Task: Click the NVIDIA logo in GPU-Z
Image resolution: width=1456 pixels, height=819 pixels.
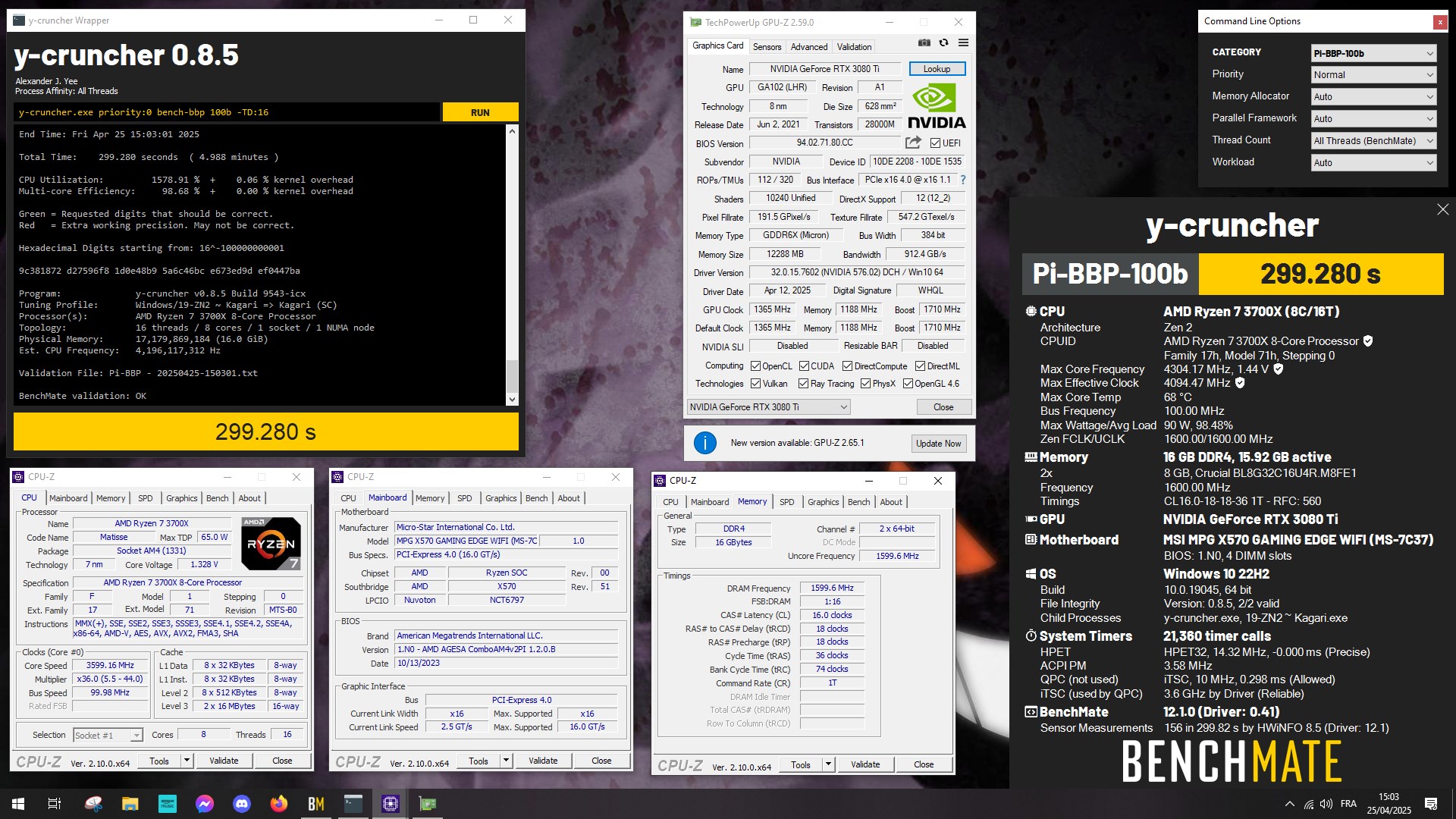Action: point(937,106)
